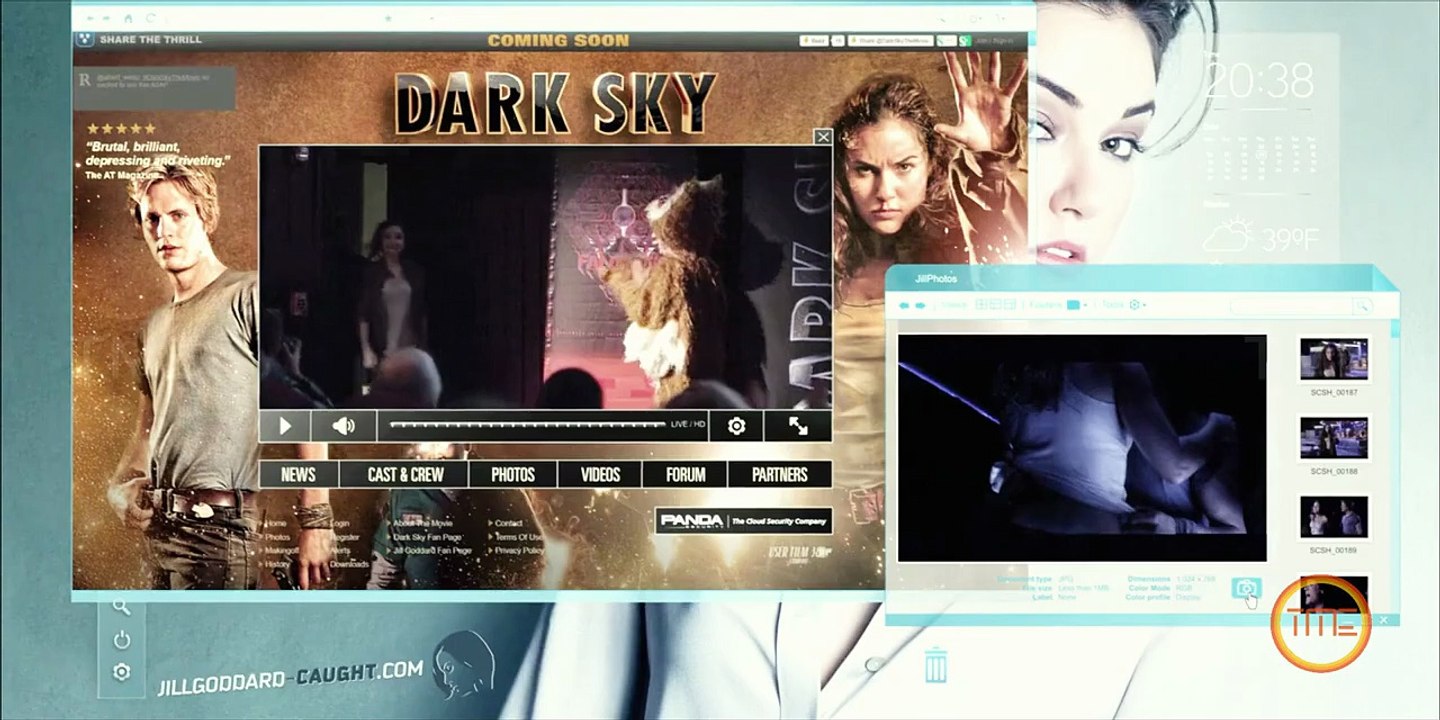The width and height of the screenshot is (1440, 720).
Task: Select thumbnail SCSH_00189
Action: pos(1334,517)
